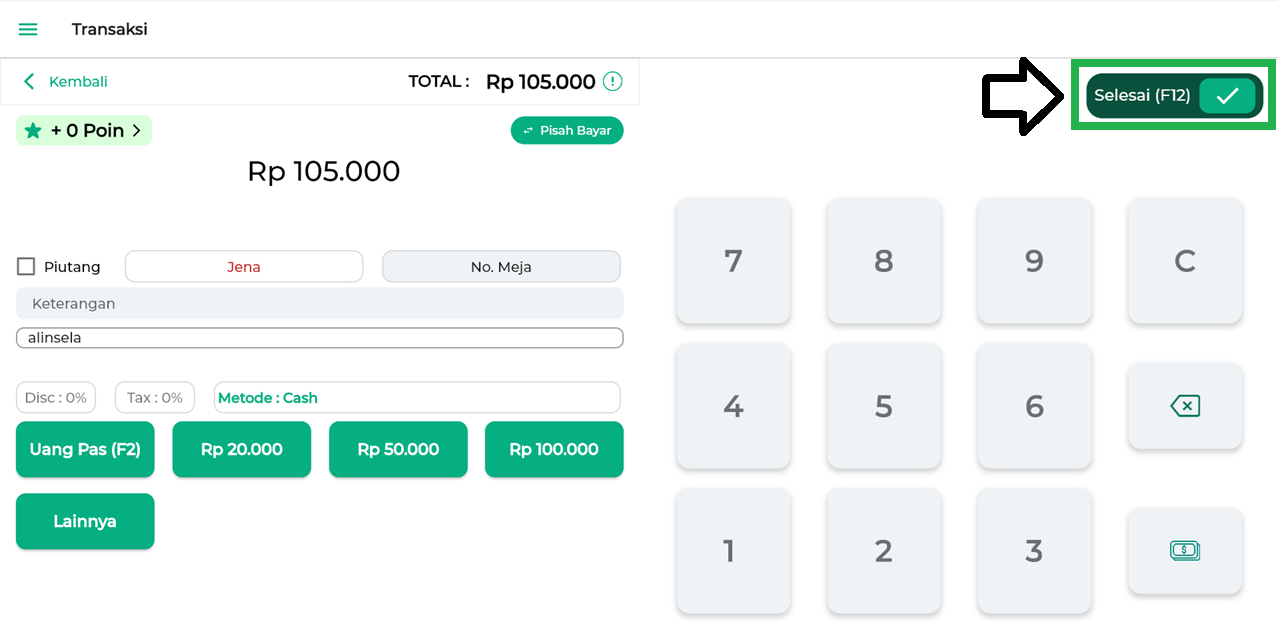Click the Pisah Bayar split button
1278x626 pixels.
[x=567, y=131]
